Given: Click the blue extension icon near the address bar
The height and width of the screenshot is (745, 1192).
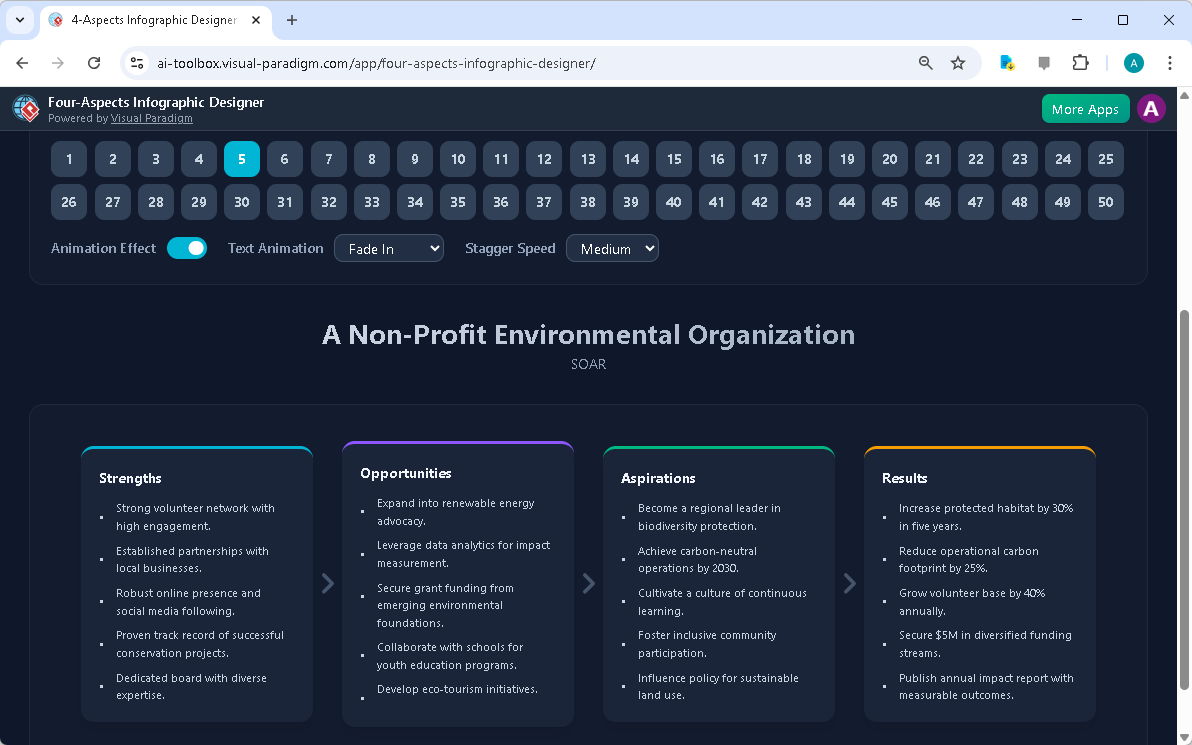Looking at the screenshot, I should point(1006,62).
